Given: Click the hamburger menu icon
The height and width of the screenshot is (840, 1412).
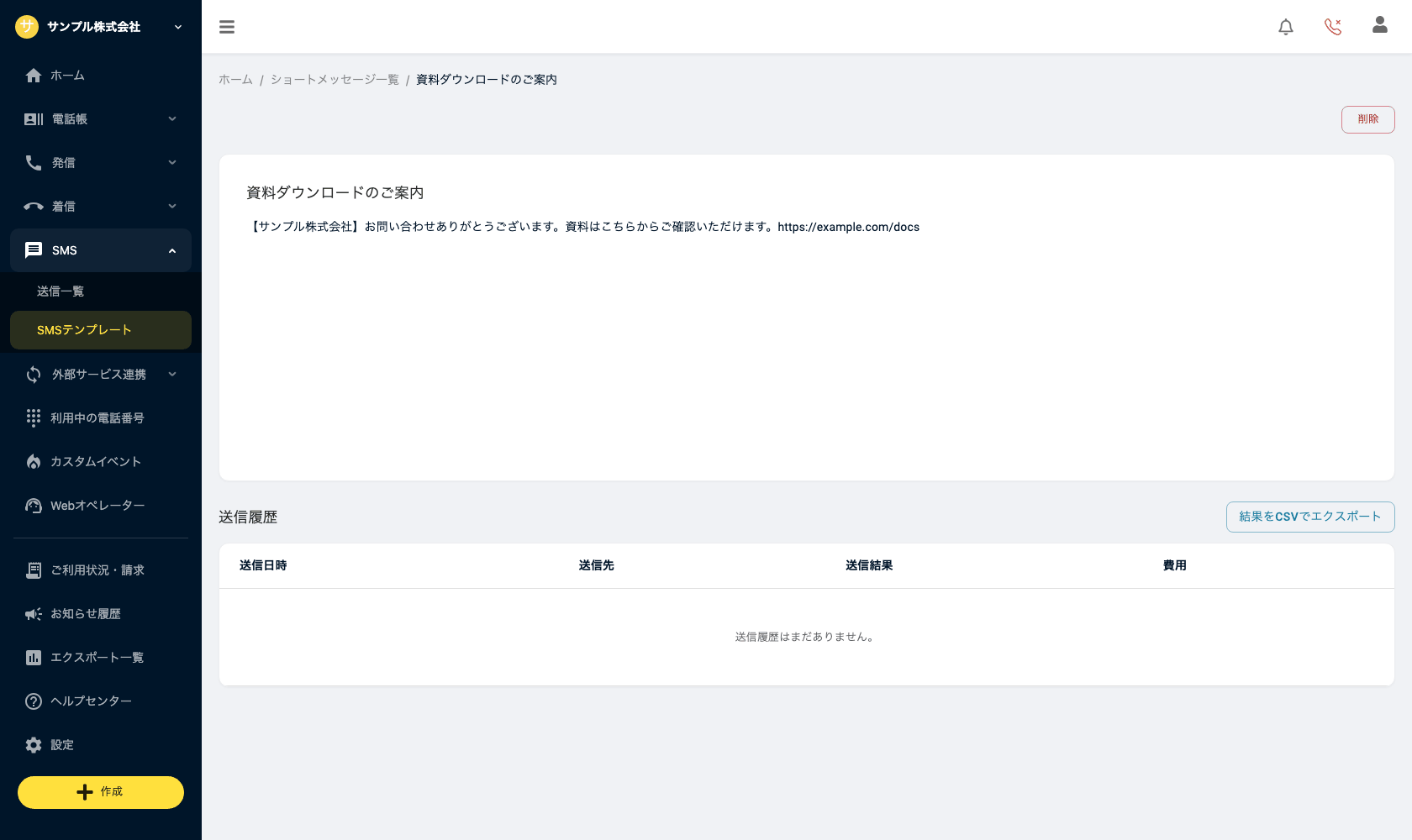Looking at the screenshot, I should tap(227, 27).
